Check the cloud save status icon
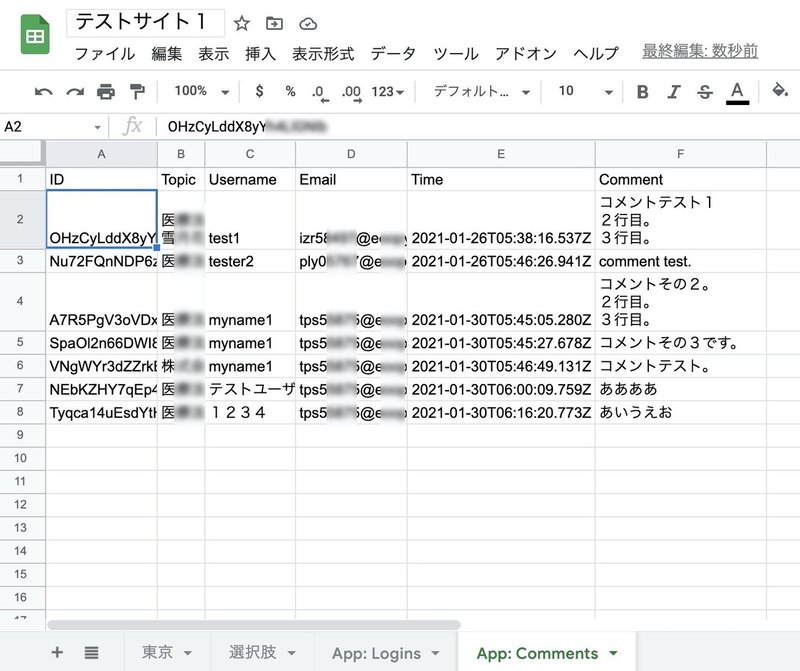Screen dimensions: 800x671 308,24
